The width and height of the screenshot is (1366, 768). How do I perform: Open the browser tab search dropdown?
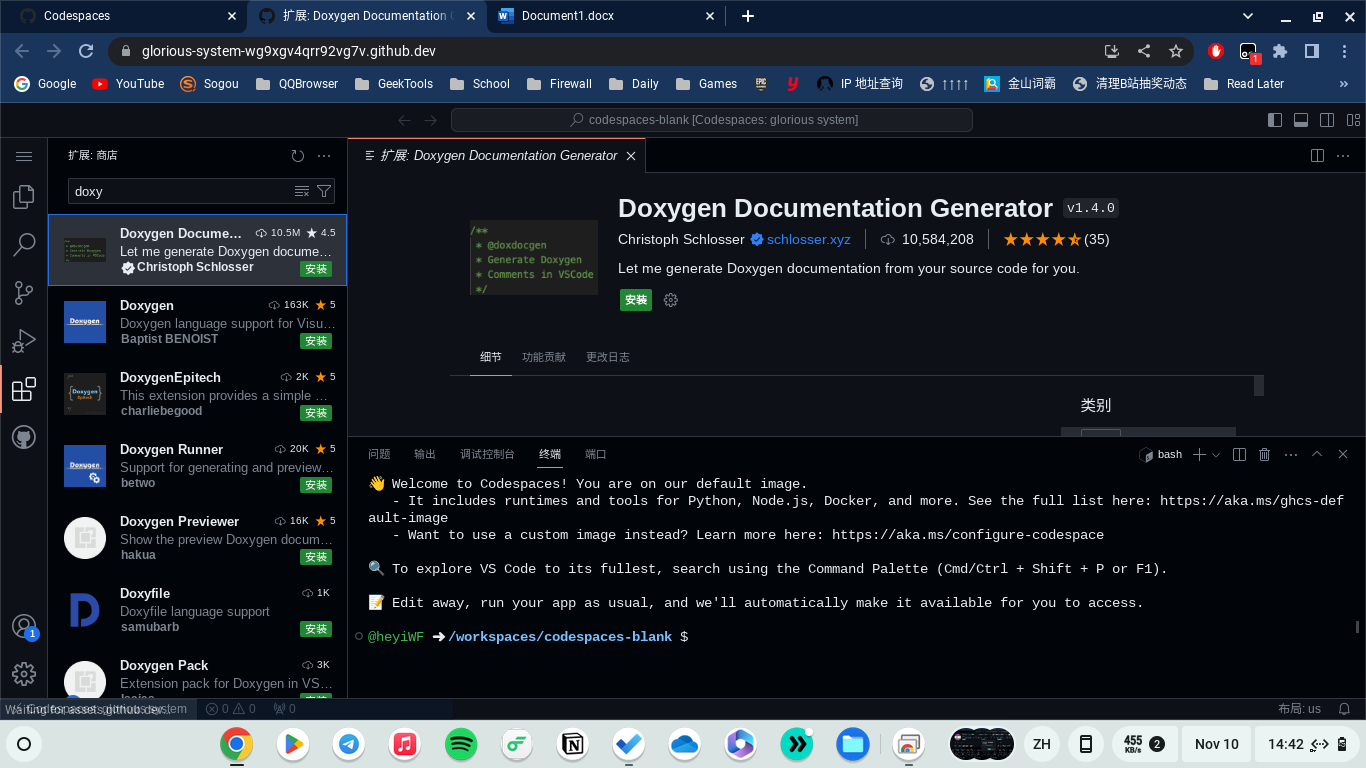point(1248,16)
